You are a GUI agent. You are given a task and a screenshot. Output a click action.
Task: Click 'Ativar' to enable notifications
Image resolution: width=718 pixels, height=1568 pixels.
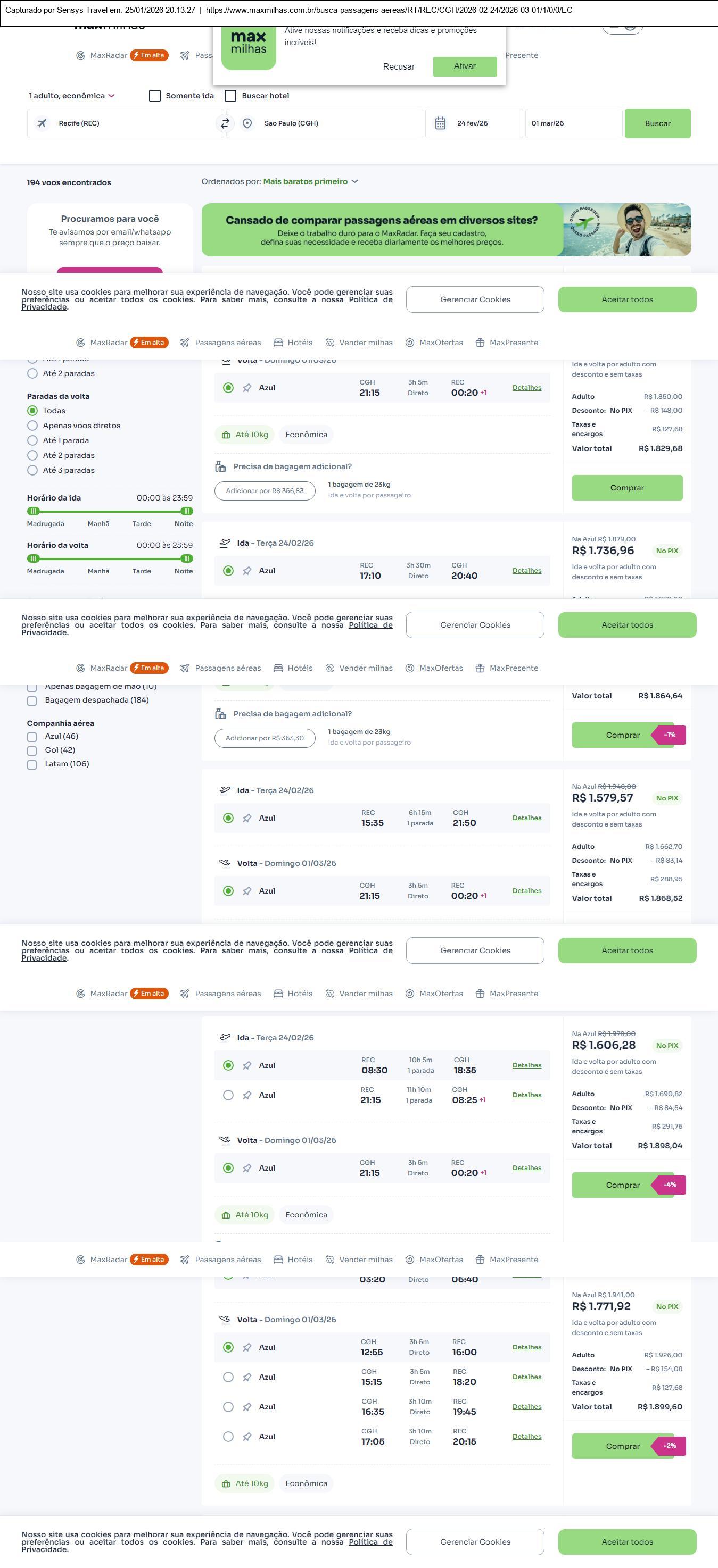point(464,67)
